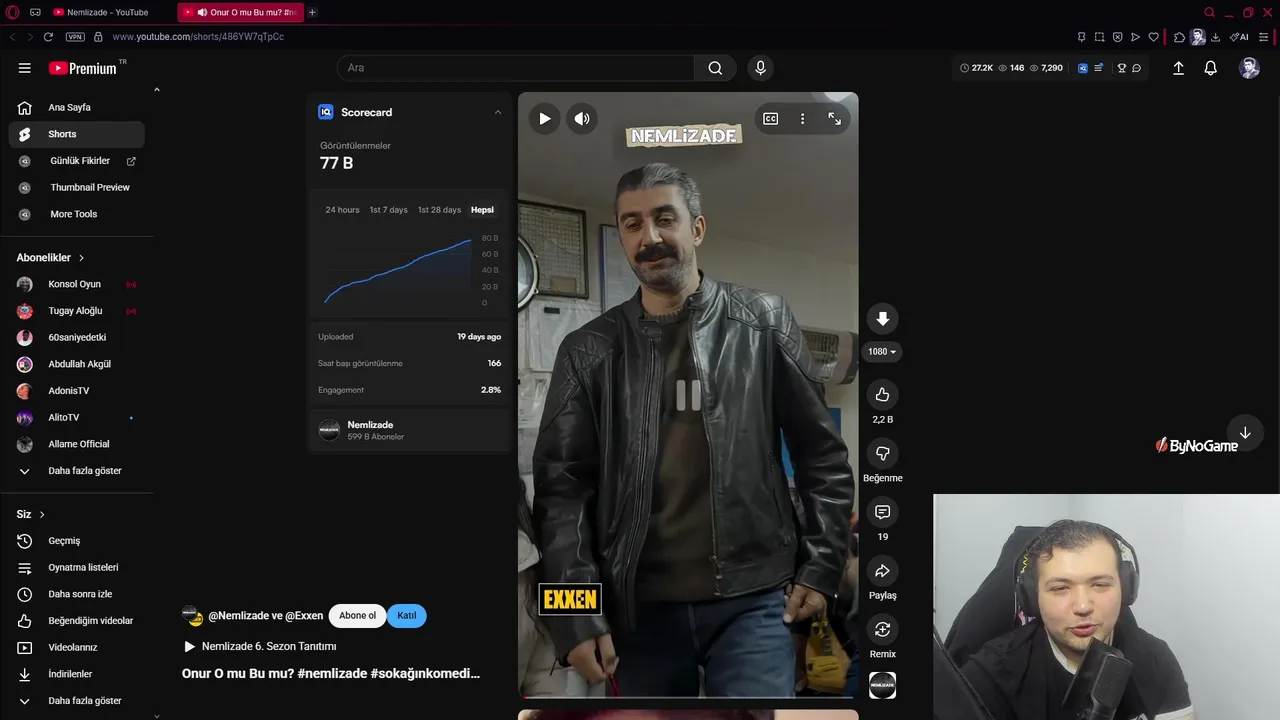Click the search field Ara
Viewport: 1280px width, 720px height.
coord(515,68)
